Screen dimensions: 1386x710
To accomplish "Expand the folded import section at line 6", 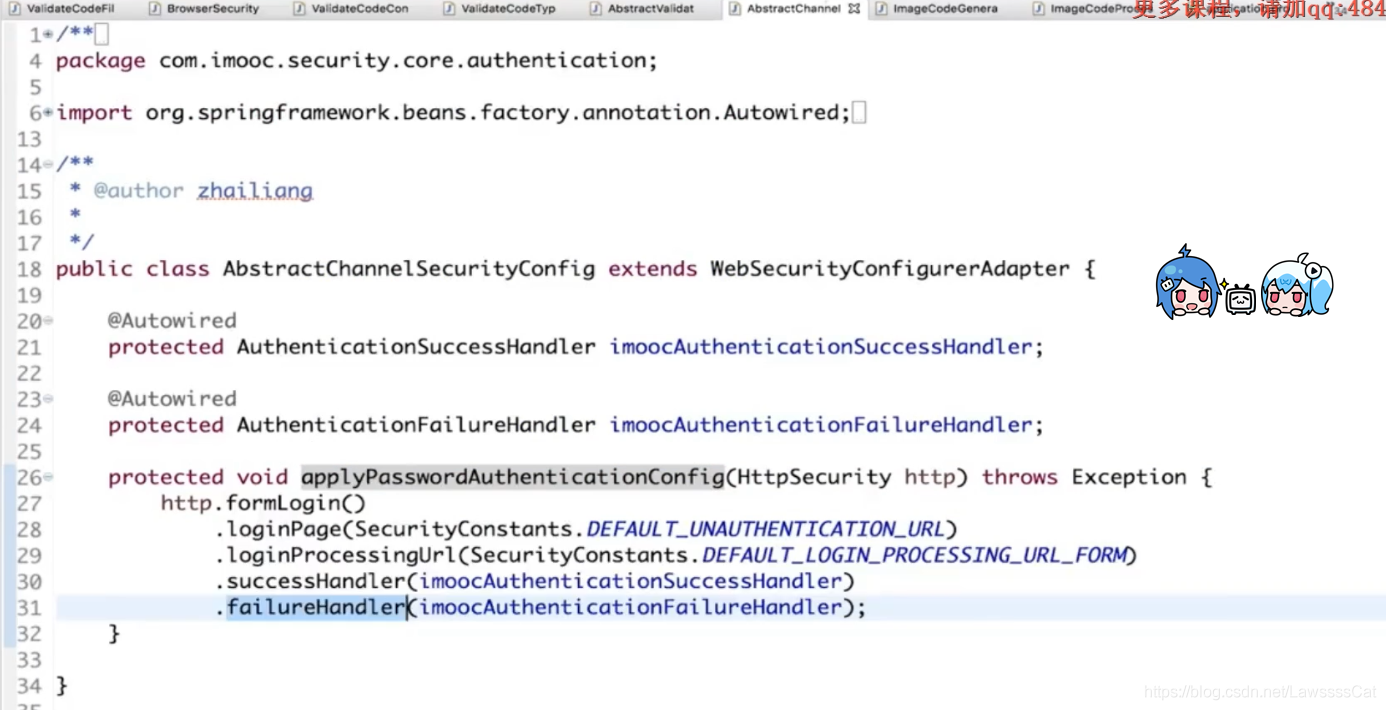I will tap(48, 113).
